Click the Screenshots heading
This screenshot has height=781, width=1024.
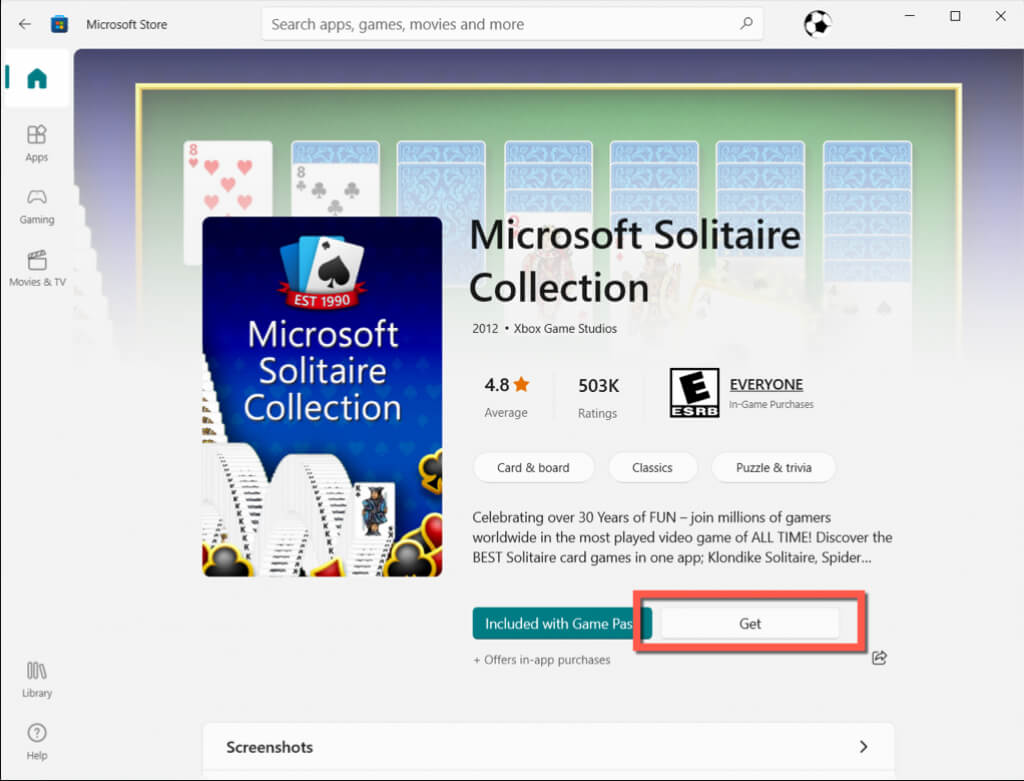(x=269, y=747)
